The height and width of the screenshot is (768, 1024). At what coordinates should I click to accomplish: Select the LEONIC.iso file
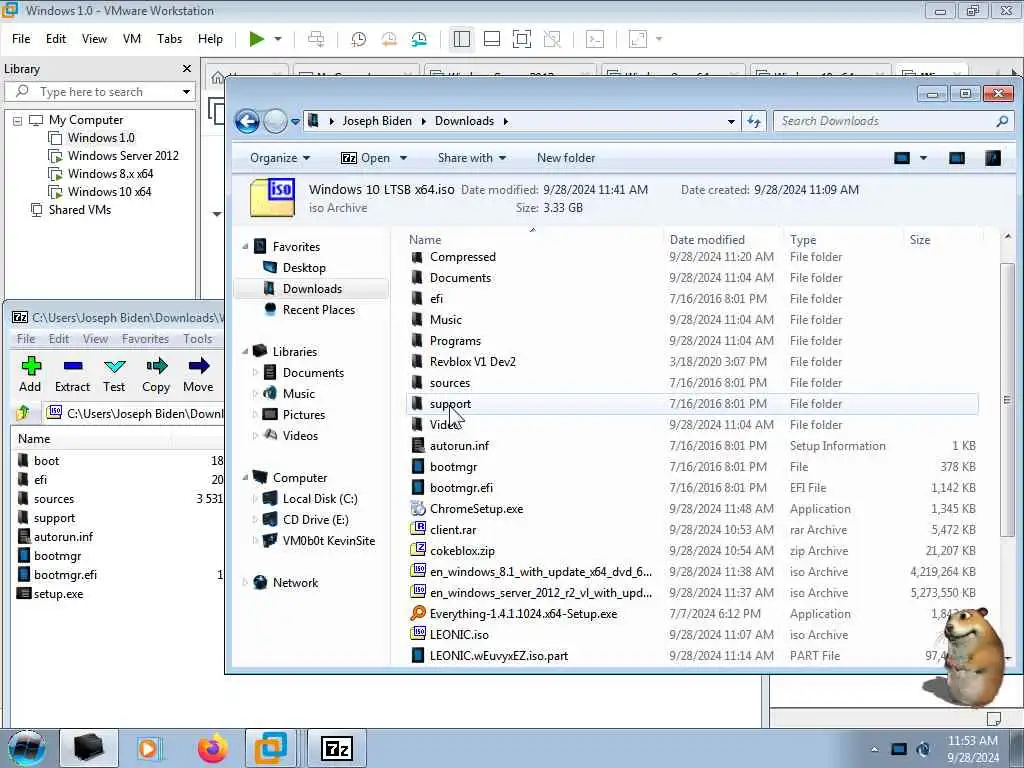(x=458, y=635)
